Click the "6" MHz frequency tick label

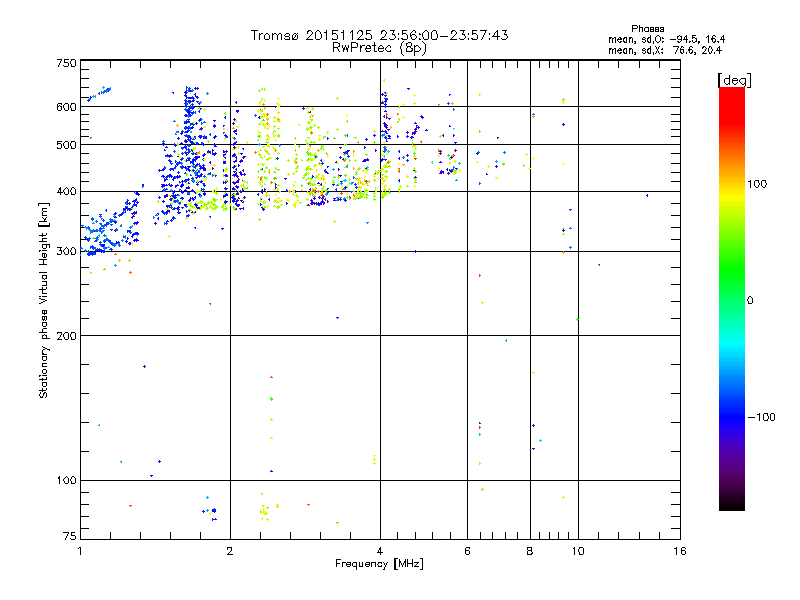467,551
